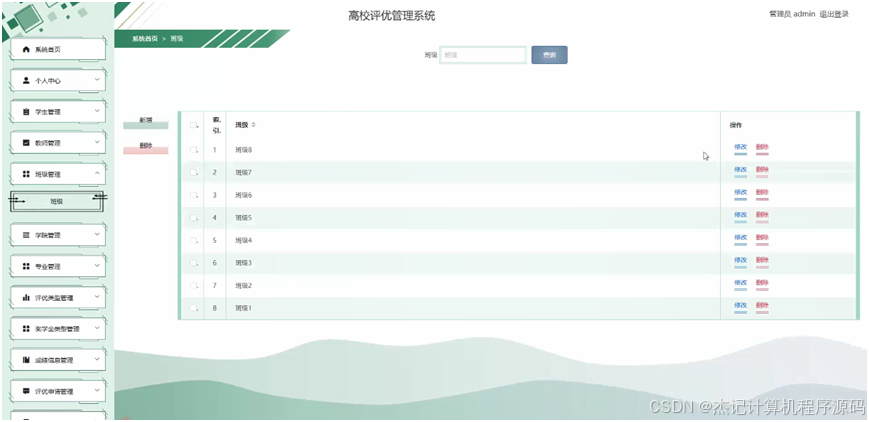Image resolution: width=869 pixels, height=422 pixels.
Task: Expand 奖学金类型管理 using its chevron
Action: (x=97, y=328)
